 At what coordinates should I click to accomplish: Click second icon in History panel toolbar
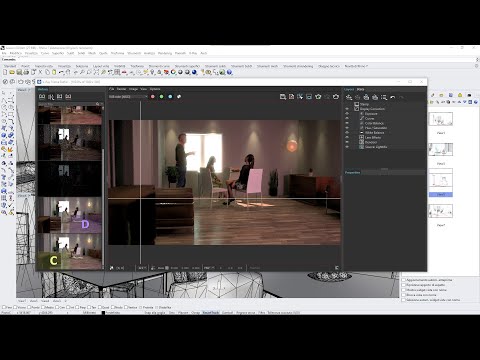point(51,97)
